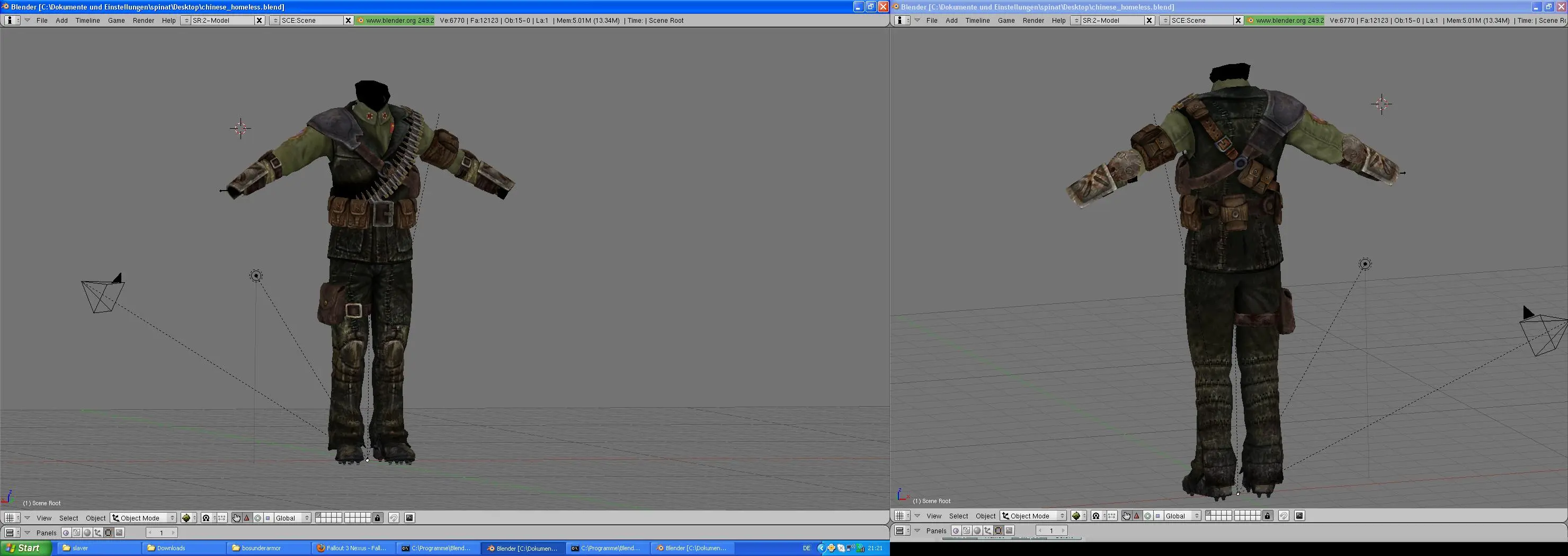Open Shading context sphere in right Panels header

pyautogui.click(x=977, y=531)
